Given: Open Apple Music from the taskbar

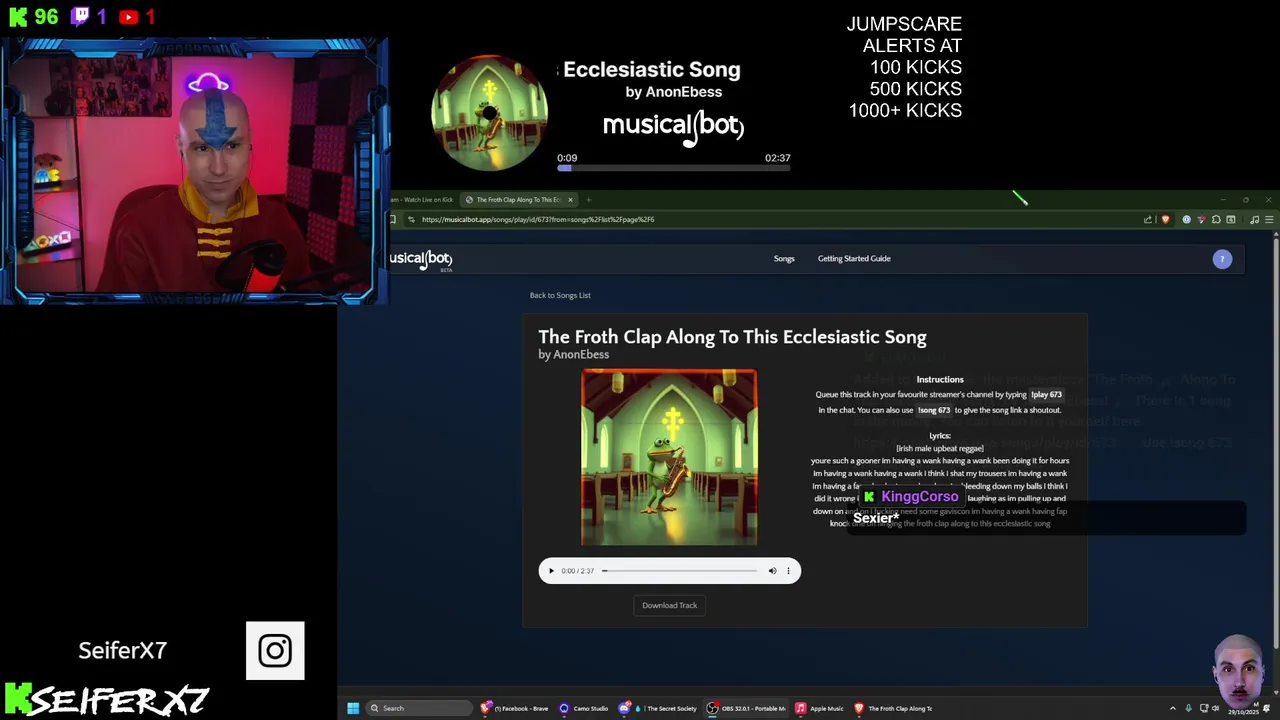Looking at the screenshot, I should click(x=820, y=708).
